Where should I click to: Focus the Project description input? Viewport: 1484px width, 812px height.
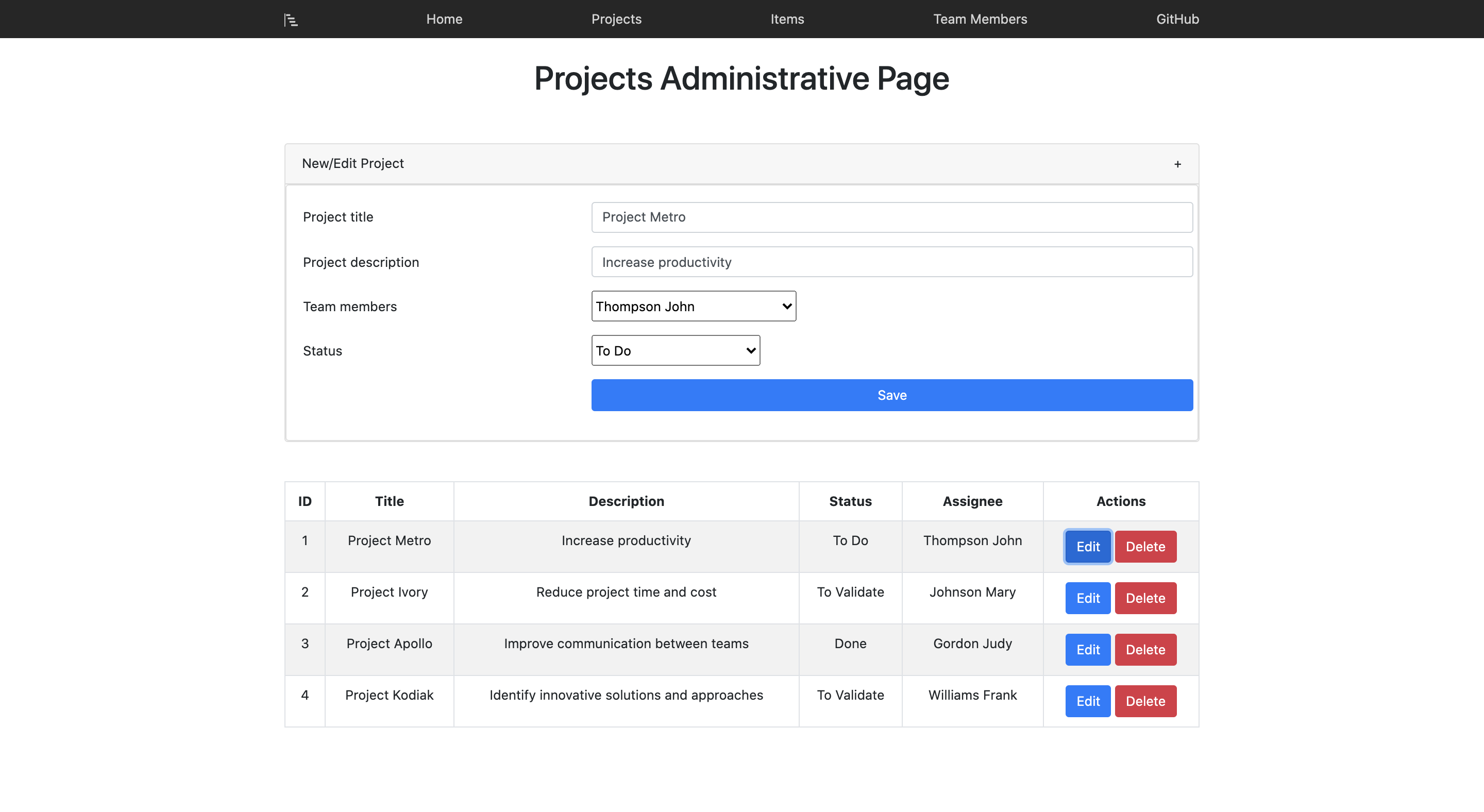pos(891,262)
